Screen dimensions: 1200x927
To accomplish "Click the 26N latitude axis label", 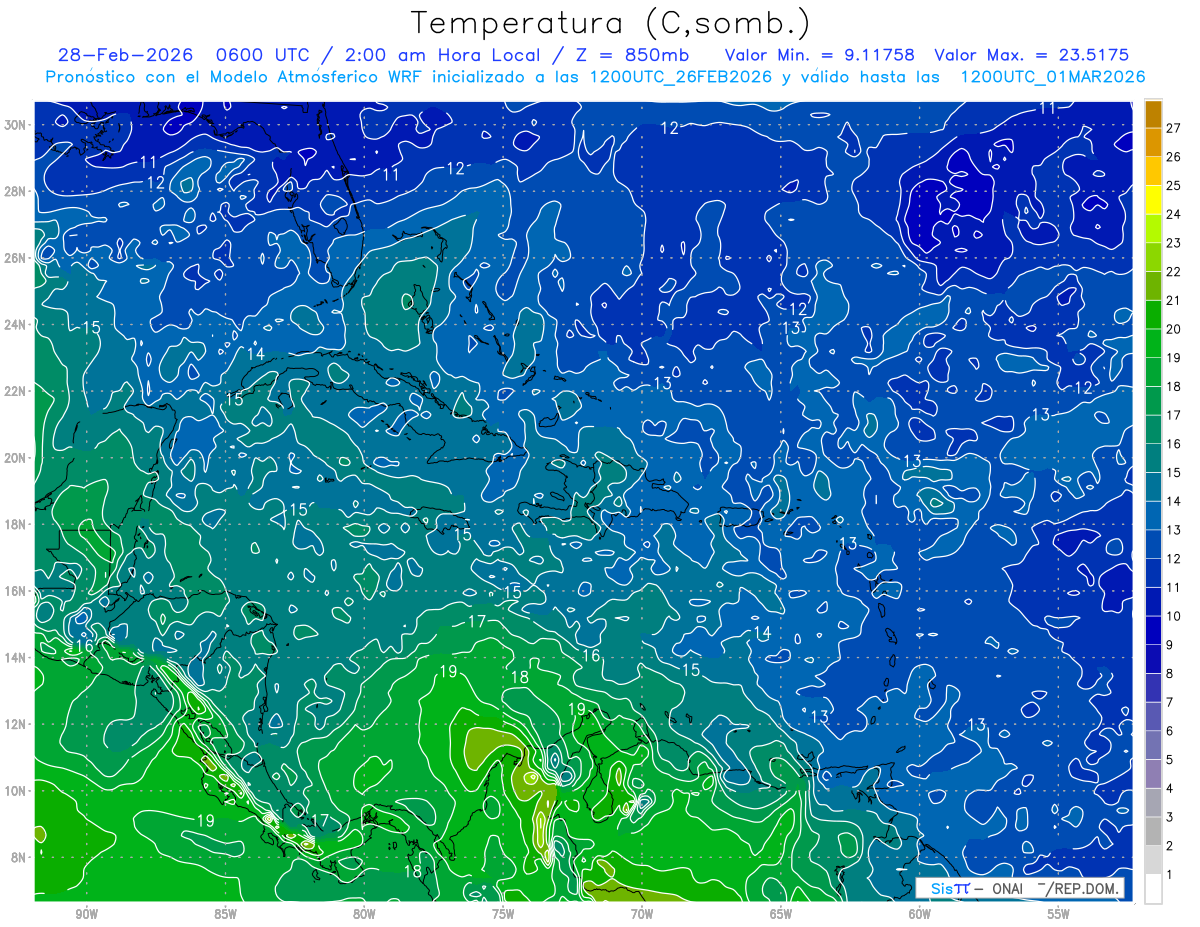I will [x=17, y=258].
